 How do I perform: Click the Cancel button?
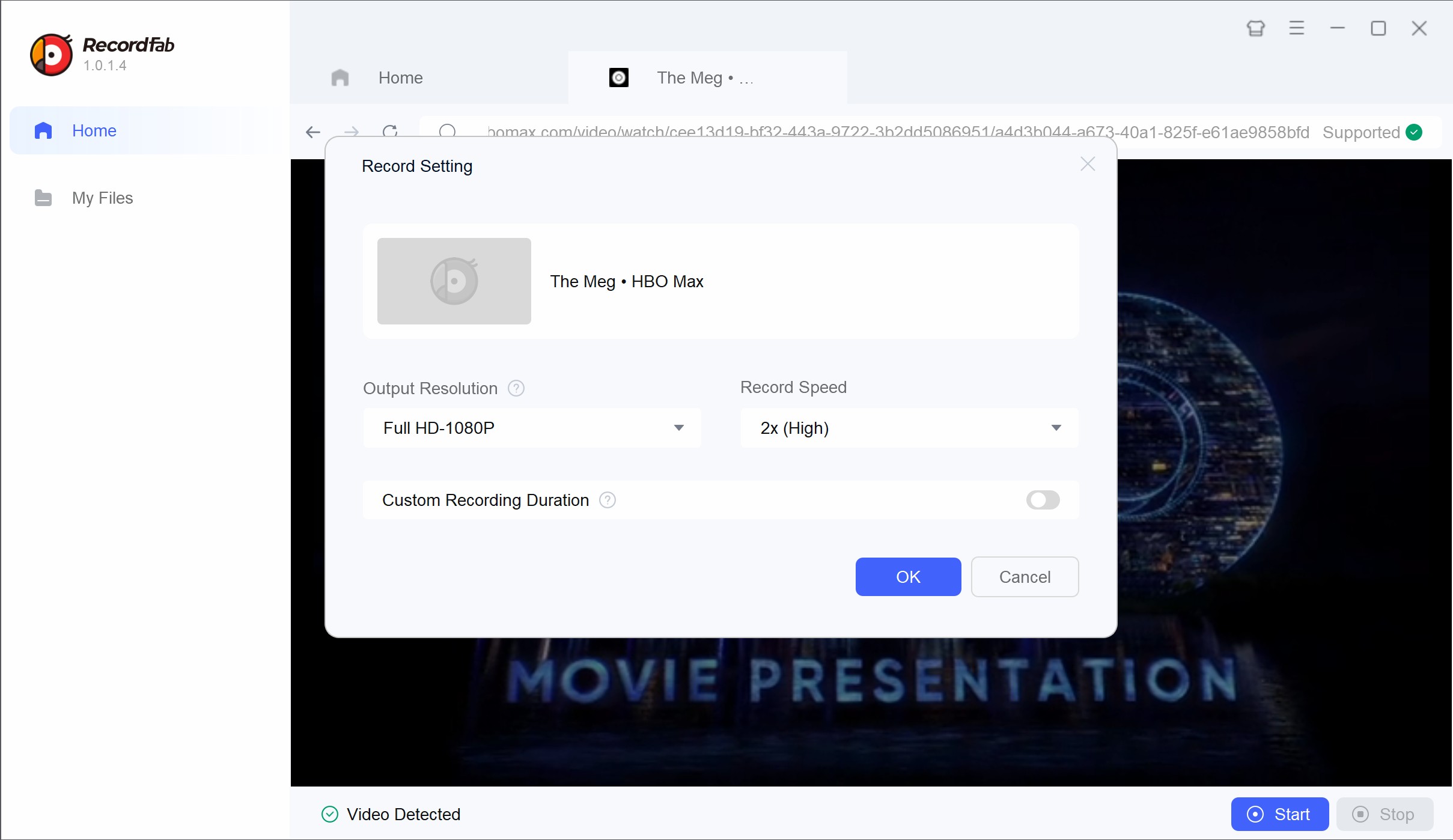1025,577
